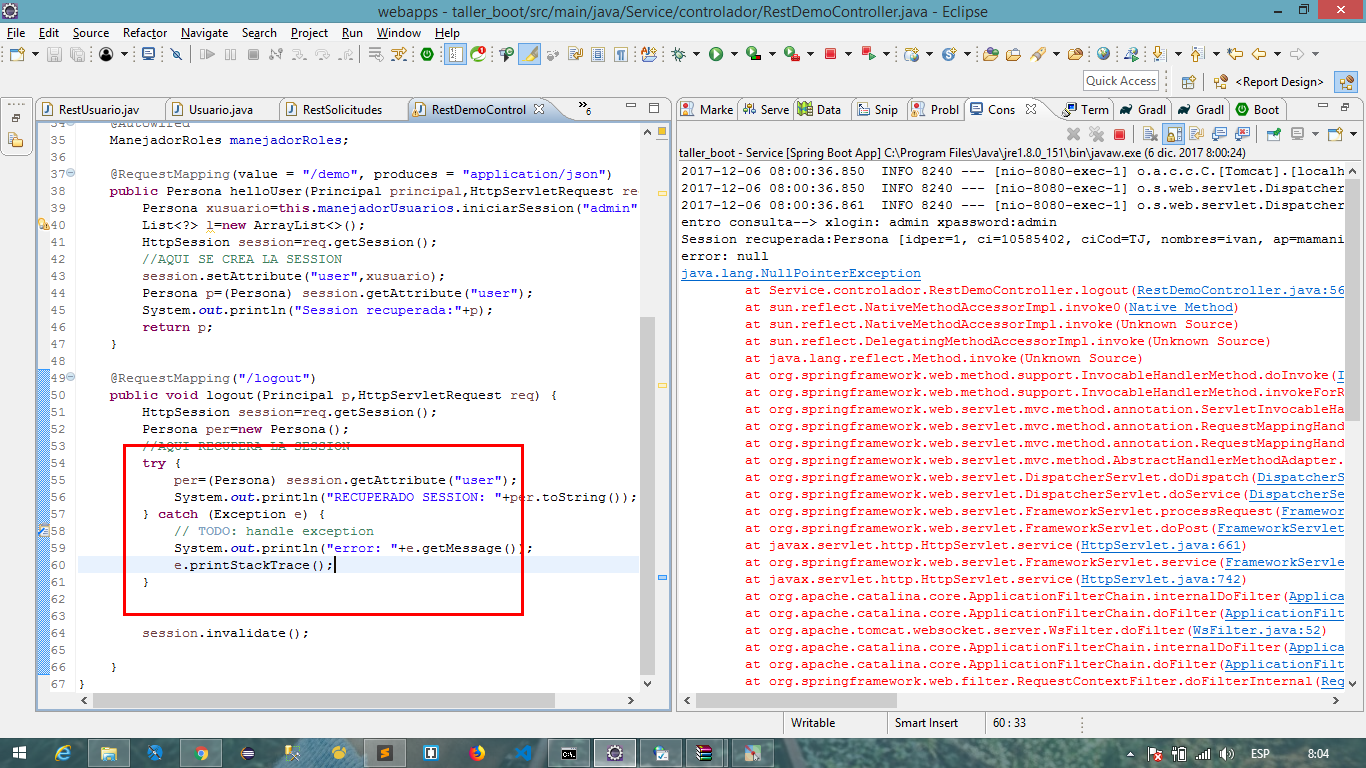This screenshot has width=1366, height=768.
Task: Click the Open Web Browser globe icon
Action: (1103, 54)
